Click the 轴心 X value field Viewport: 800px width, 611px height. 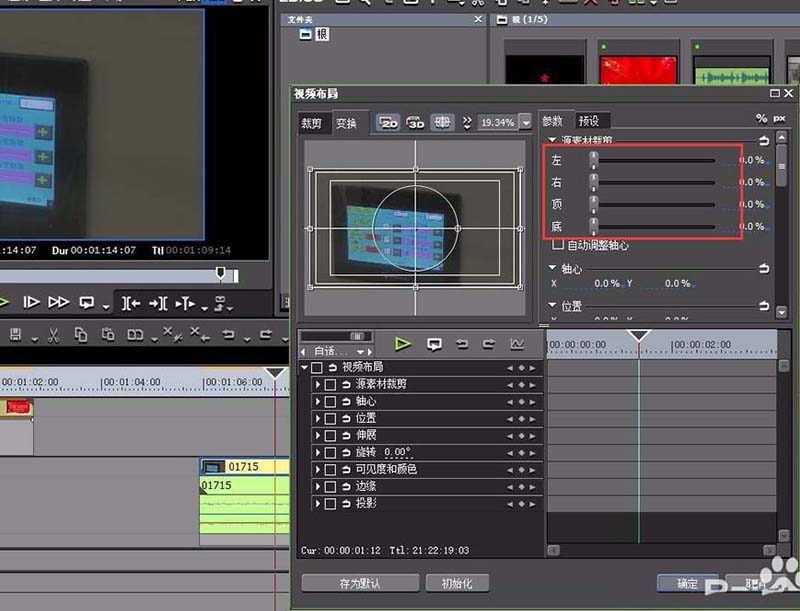tap(607, 284)
